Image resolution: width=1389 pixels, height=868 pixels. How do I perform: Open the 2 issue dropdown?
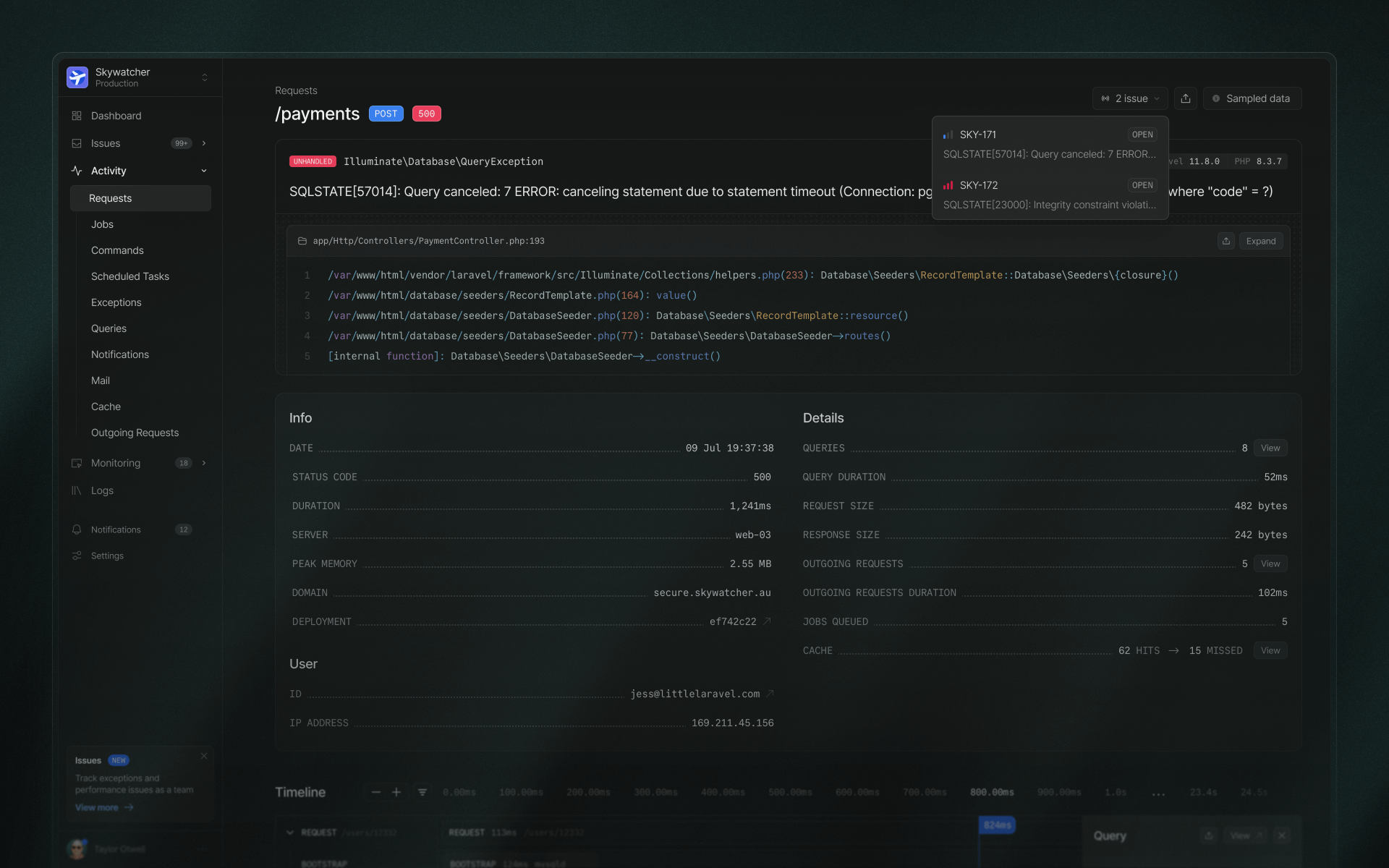(1130, 98)
